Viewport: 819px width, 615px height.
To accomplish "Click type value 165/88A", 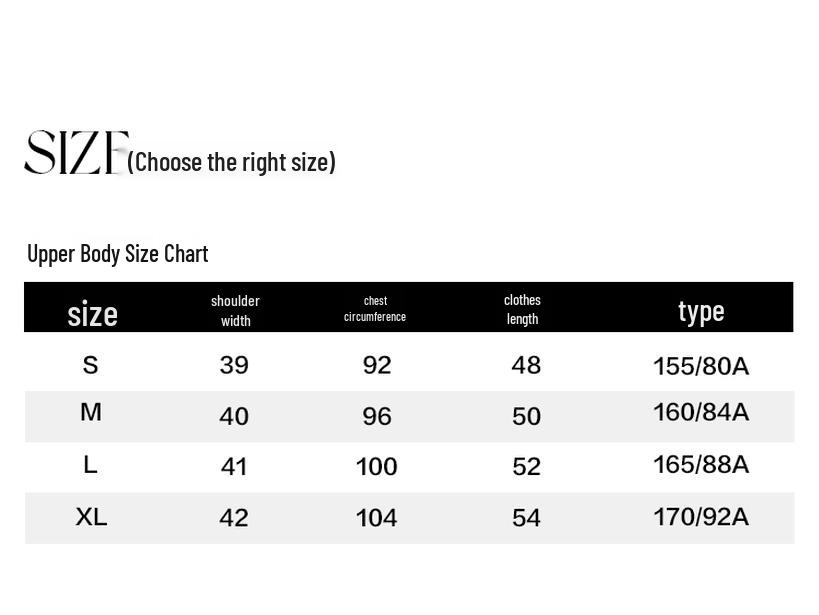I will click(x=701, y=465).
